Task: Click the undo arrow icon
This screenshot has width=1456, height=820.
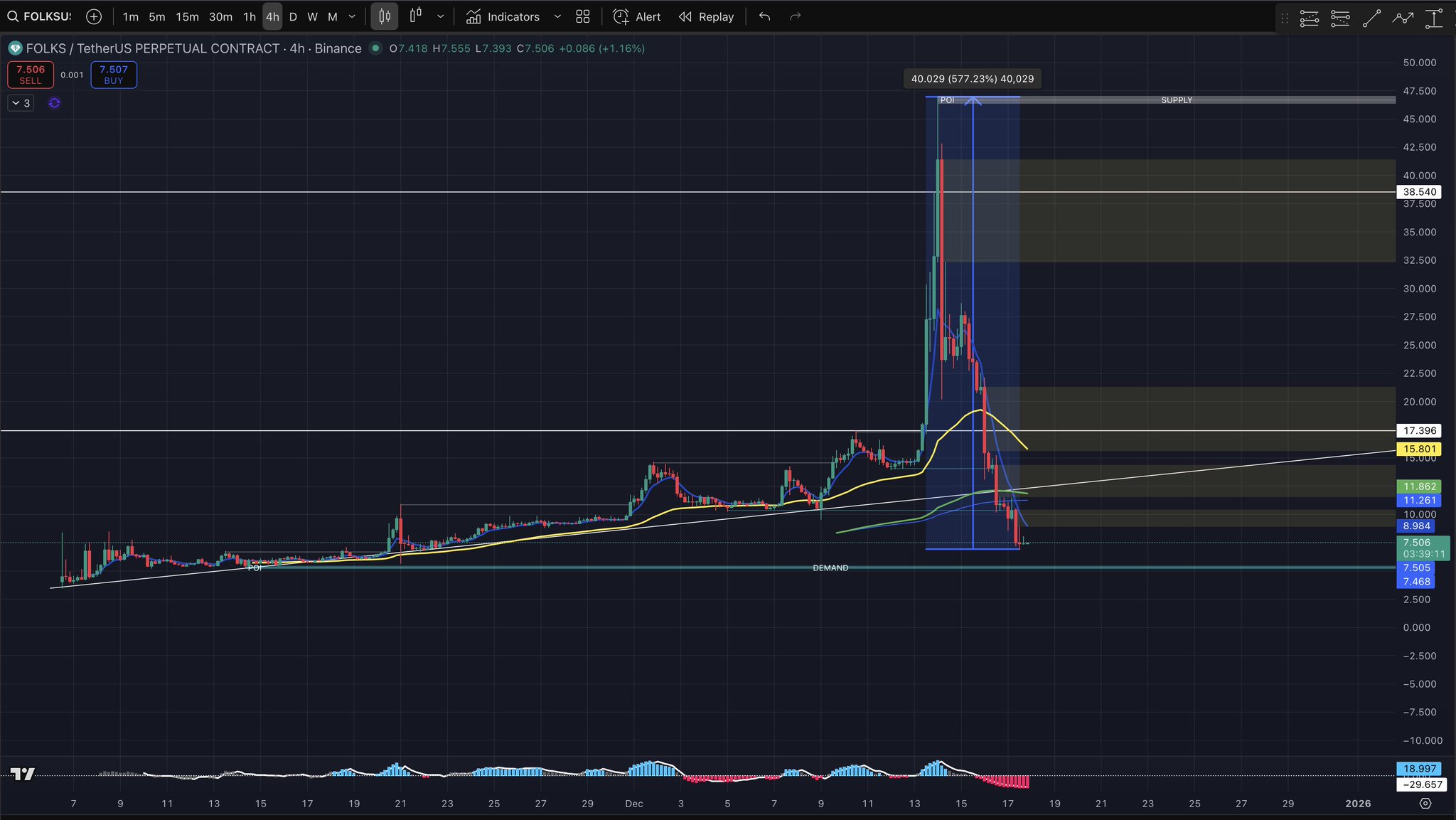Action: 764,16
